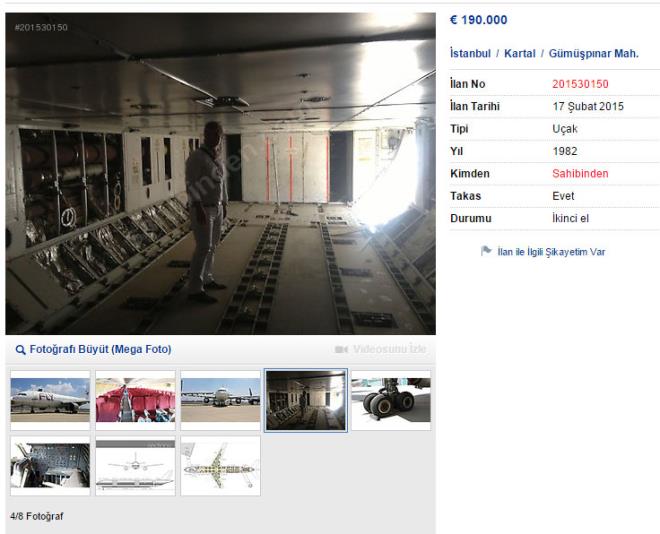Click the Sahibinden seller link
The width and height of the screenshot is (660, 534).
click(580, 173)
